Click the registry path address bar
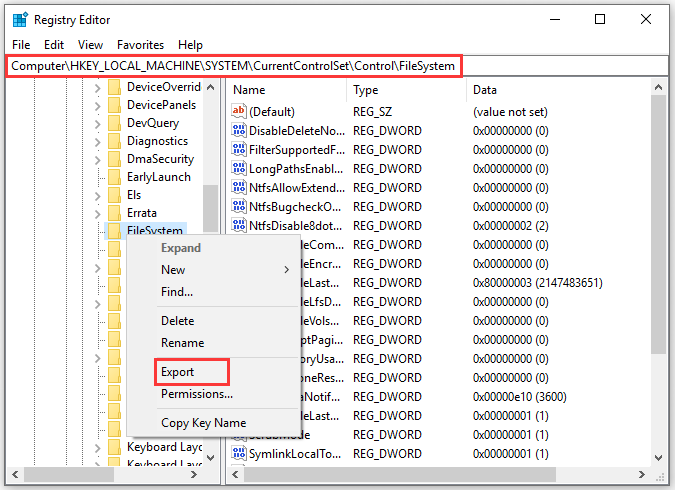This screenshot has width=675, height=490. (x=338, y=66)
